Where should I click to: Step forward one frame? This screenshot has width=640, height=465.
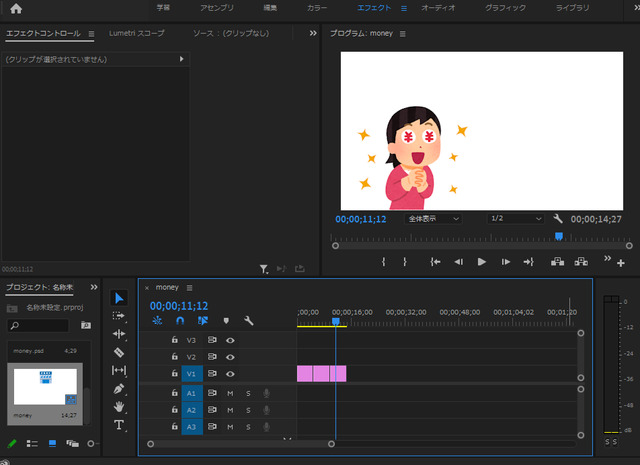click(x=505, y=262)
